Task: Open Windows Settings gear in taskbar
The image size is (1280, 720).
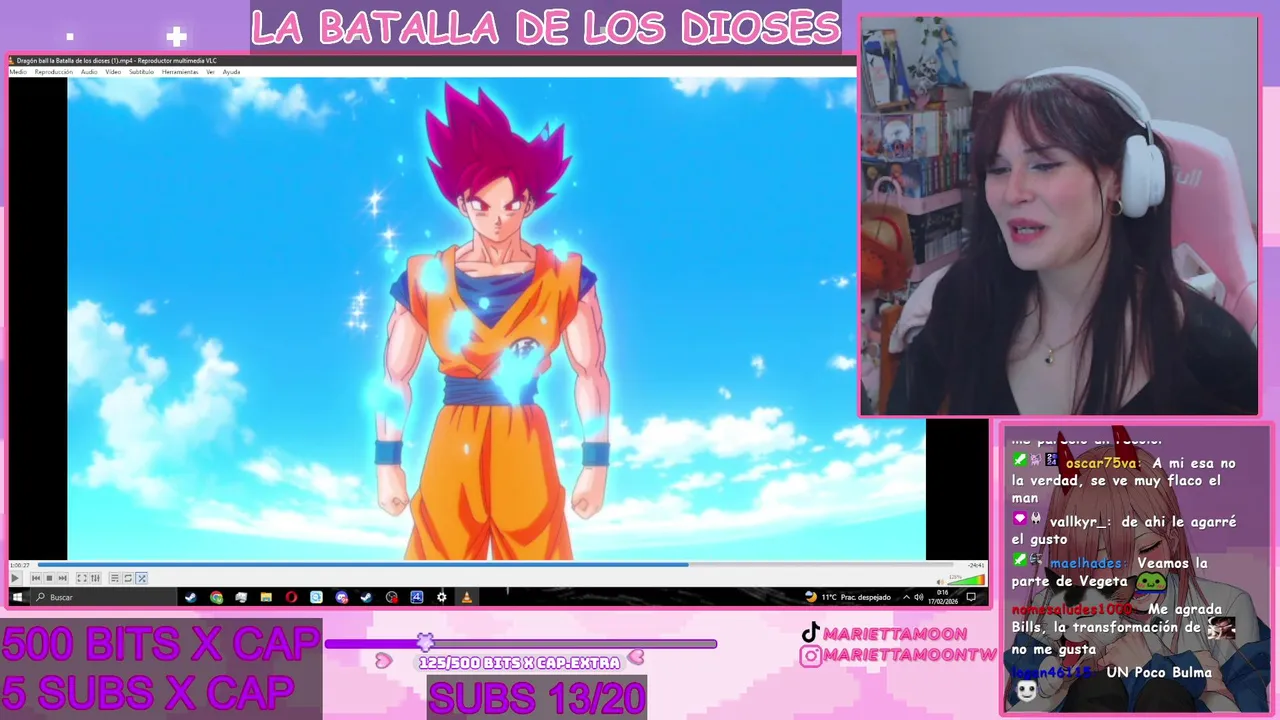Action: (441, 597)
